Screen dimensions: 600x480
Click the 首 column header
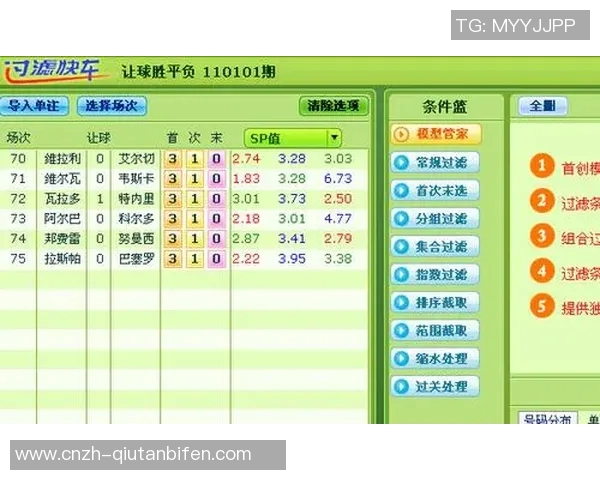(x=173, y=138)
